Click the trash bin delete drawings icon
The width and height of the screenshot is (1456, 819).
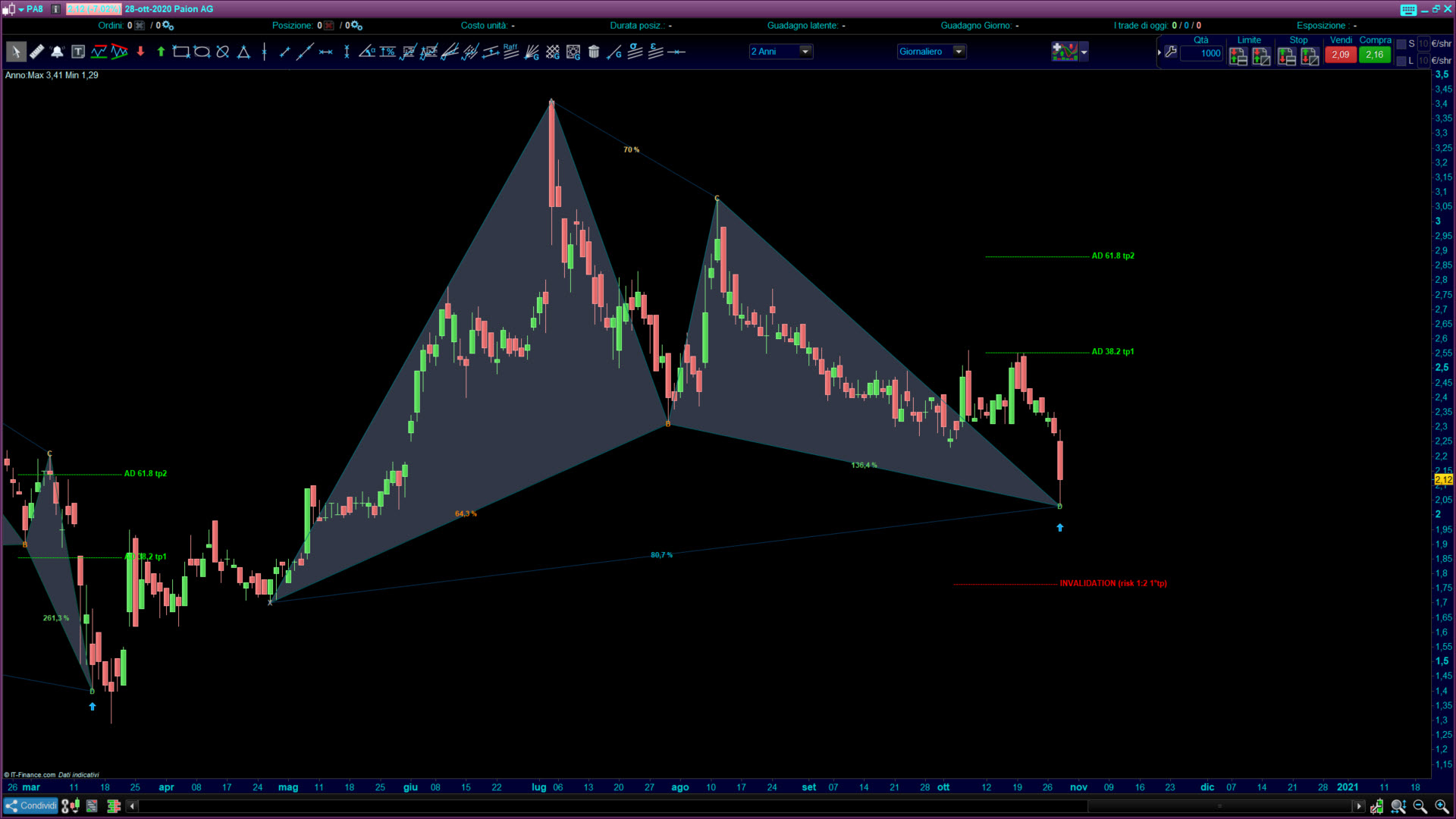(594, 52)
